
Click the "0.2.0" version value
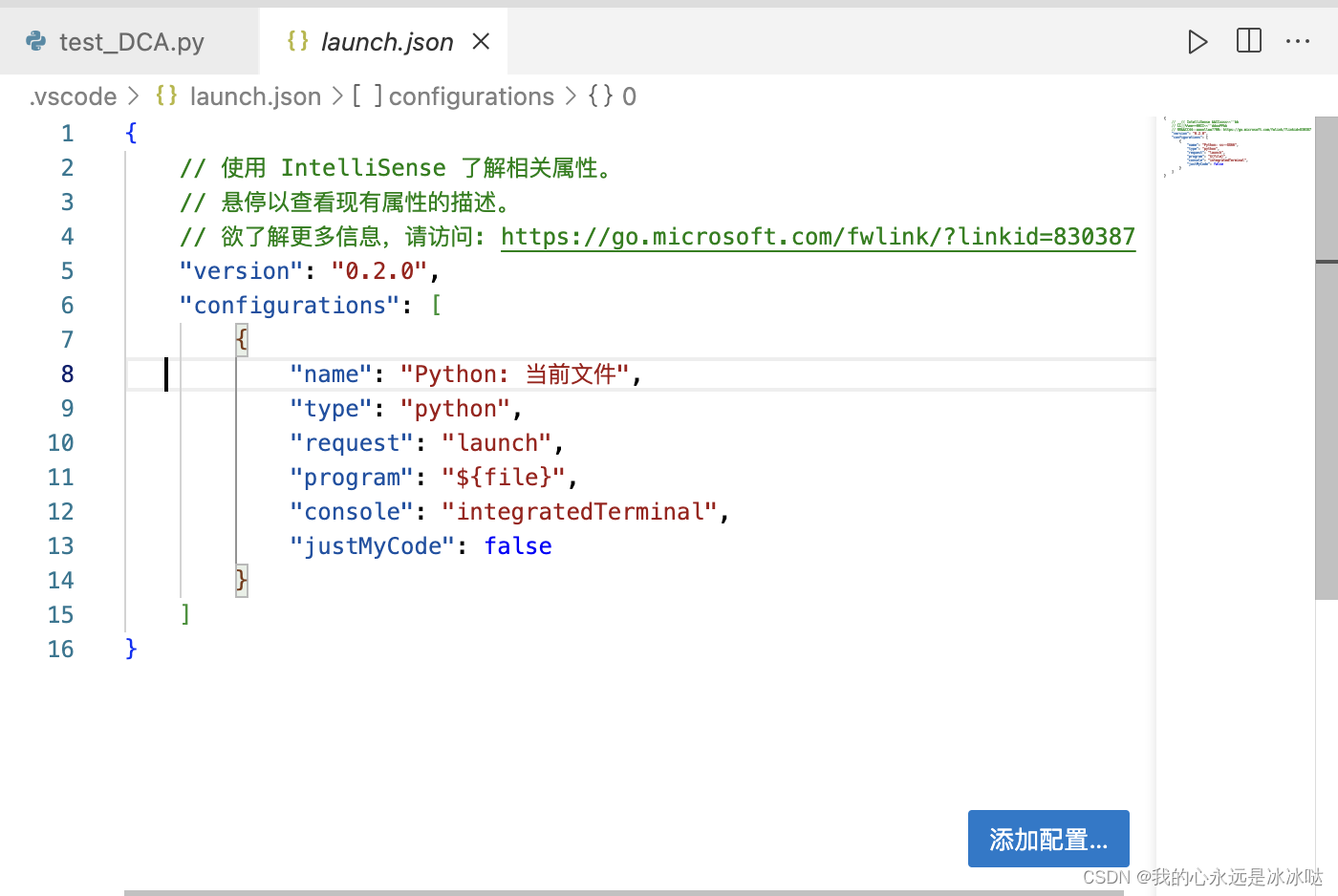click(x=378, y=271)
